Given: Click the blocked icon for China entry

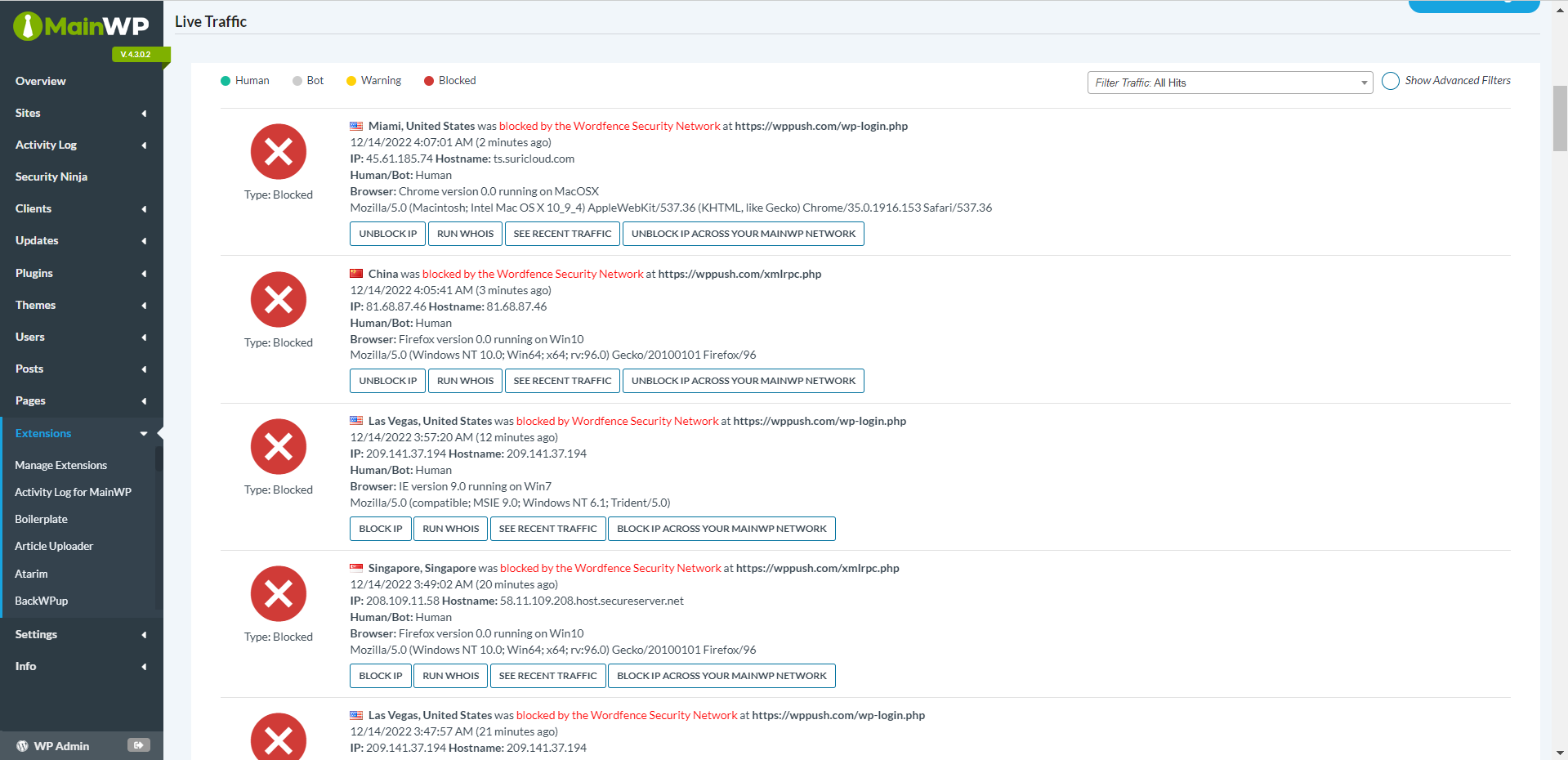Looking at the screenshot, I should [x=279, y=299].
